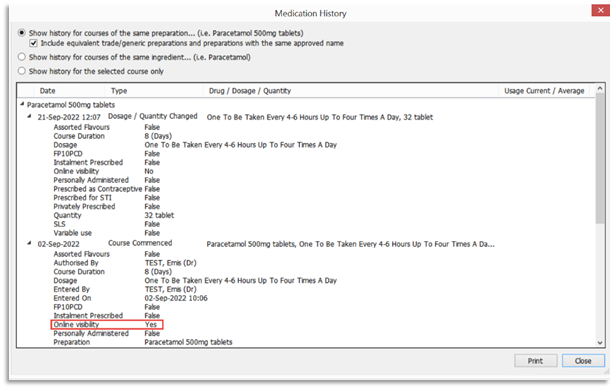
Task: Click the 'Prescribed for STI' row
Action: coord(107,198)
